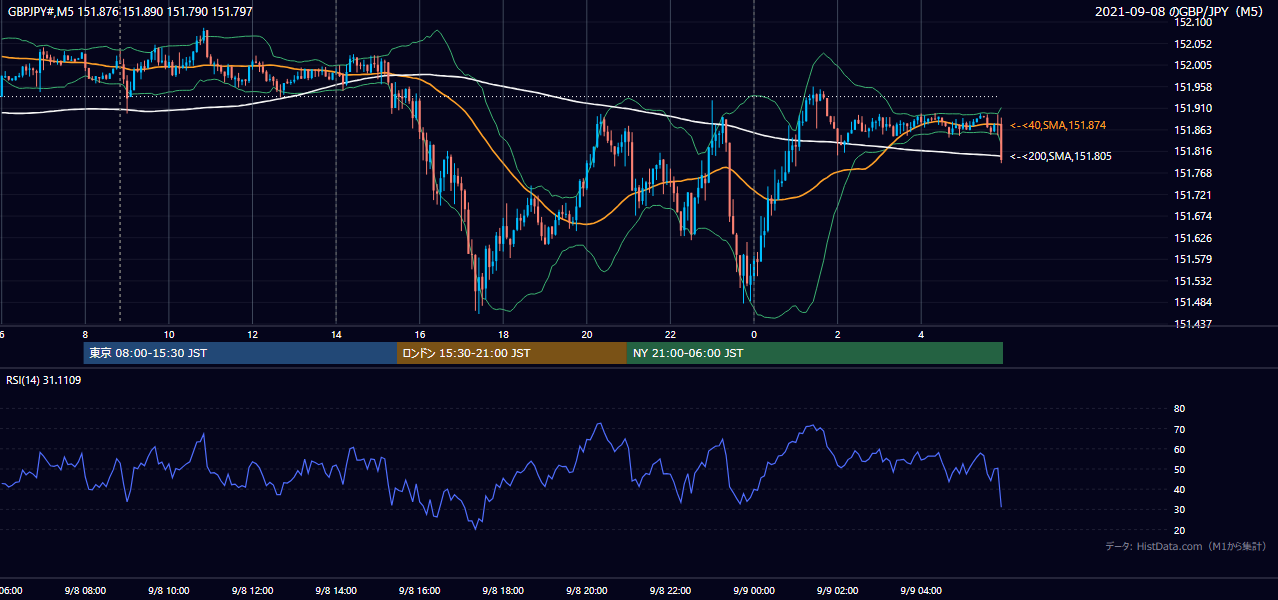Click the 151.958 price axis label
1278x600 pixels.
(x=1193, y=87)
